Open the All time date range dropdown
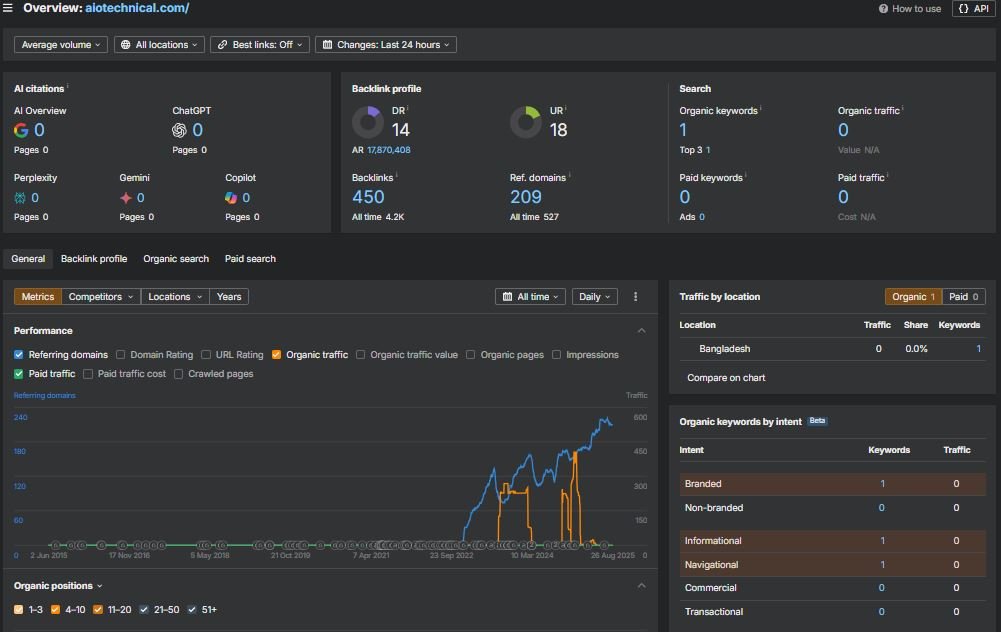The image size is (1001, 632). pyautogui.click(x=530, y=297)
